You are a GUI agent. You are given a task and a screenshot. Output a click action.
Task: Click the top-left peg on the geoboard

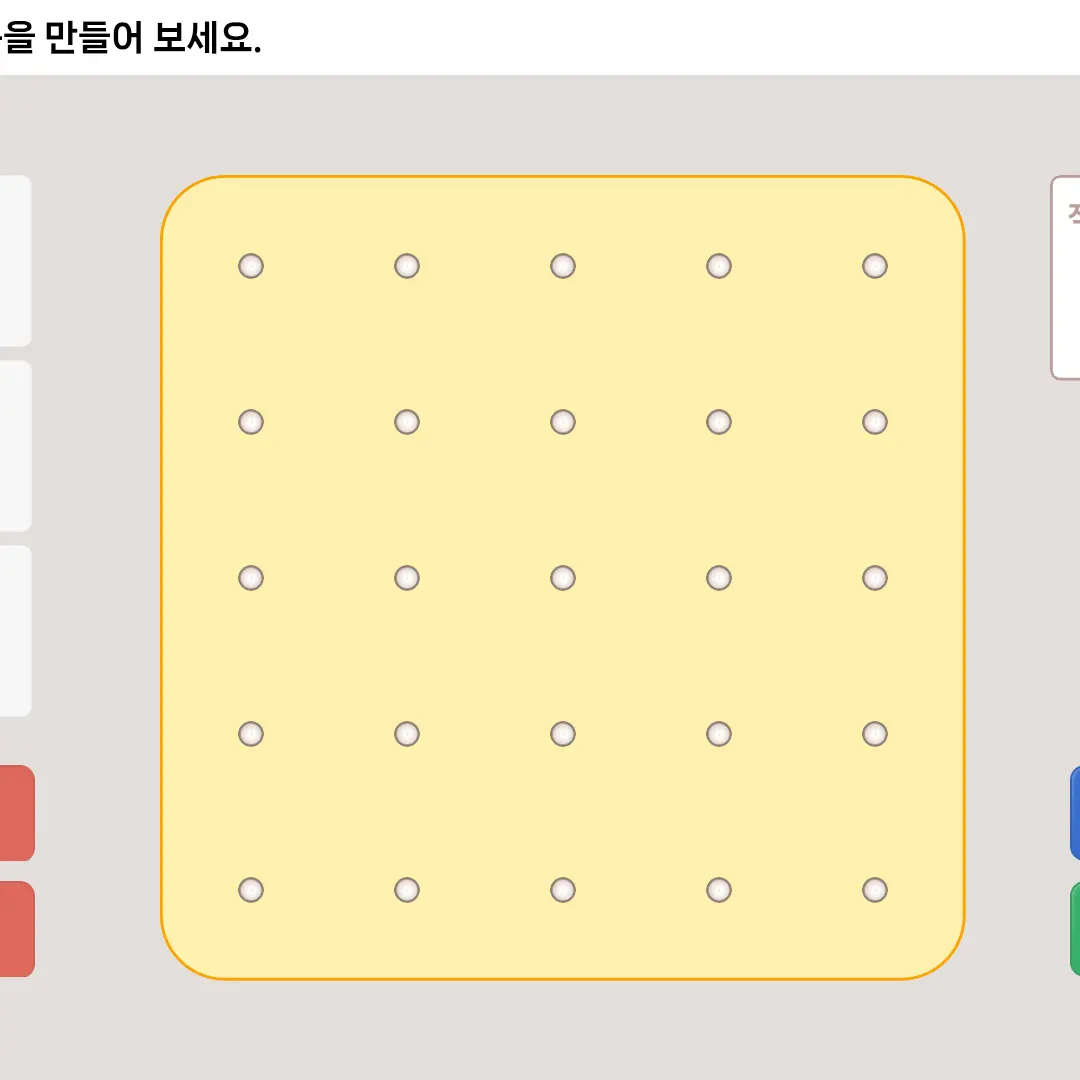coord(250,265)
